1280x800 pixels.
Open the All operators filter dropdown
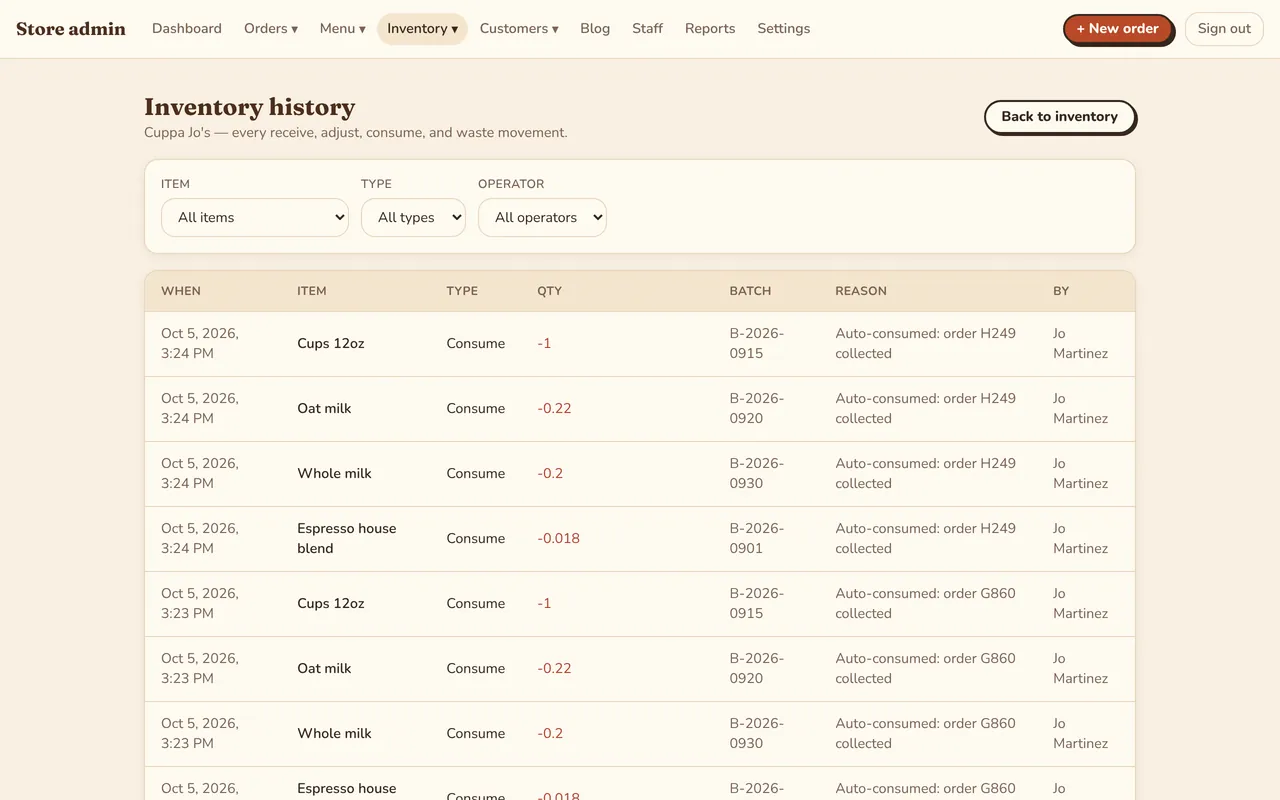[x=542, y=217]
